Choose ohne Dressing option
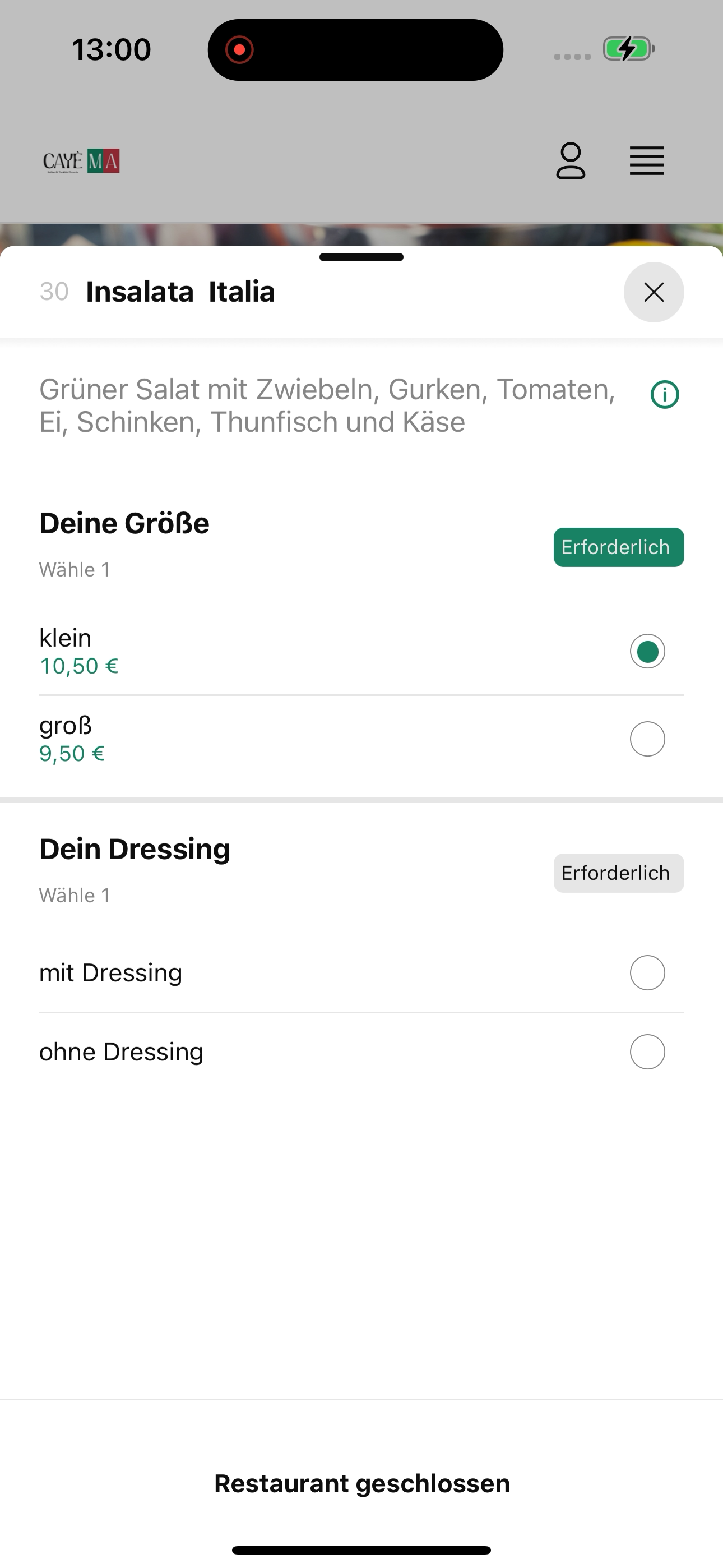 361,1052
